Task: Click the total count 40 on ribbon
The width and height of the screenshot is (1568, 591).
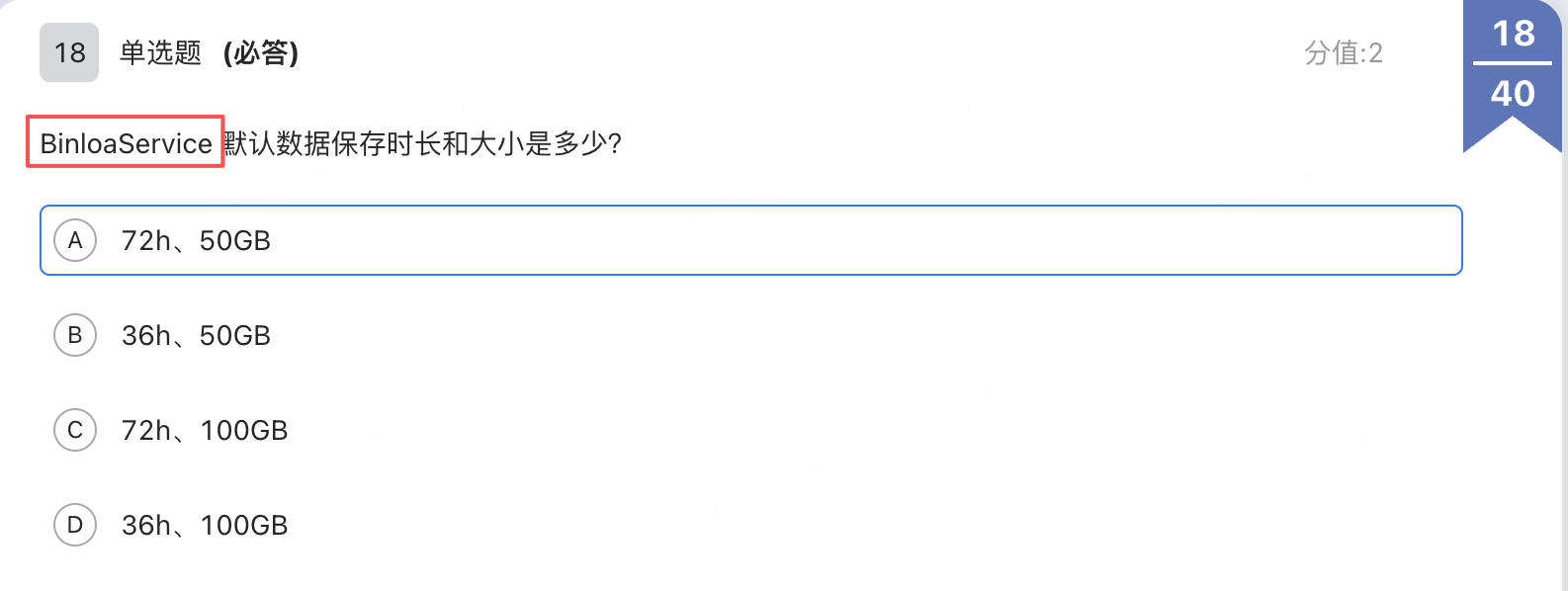Action: coord(1513,94)
